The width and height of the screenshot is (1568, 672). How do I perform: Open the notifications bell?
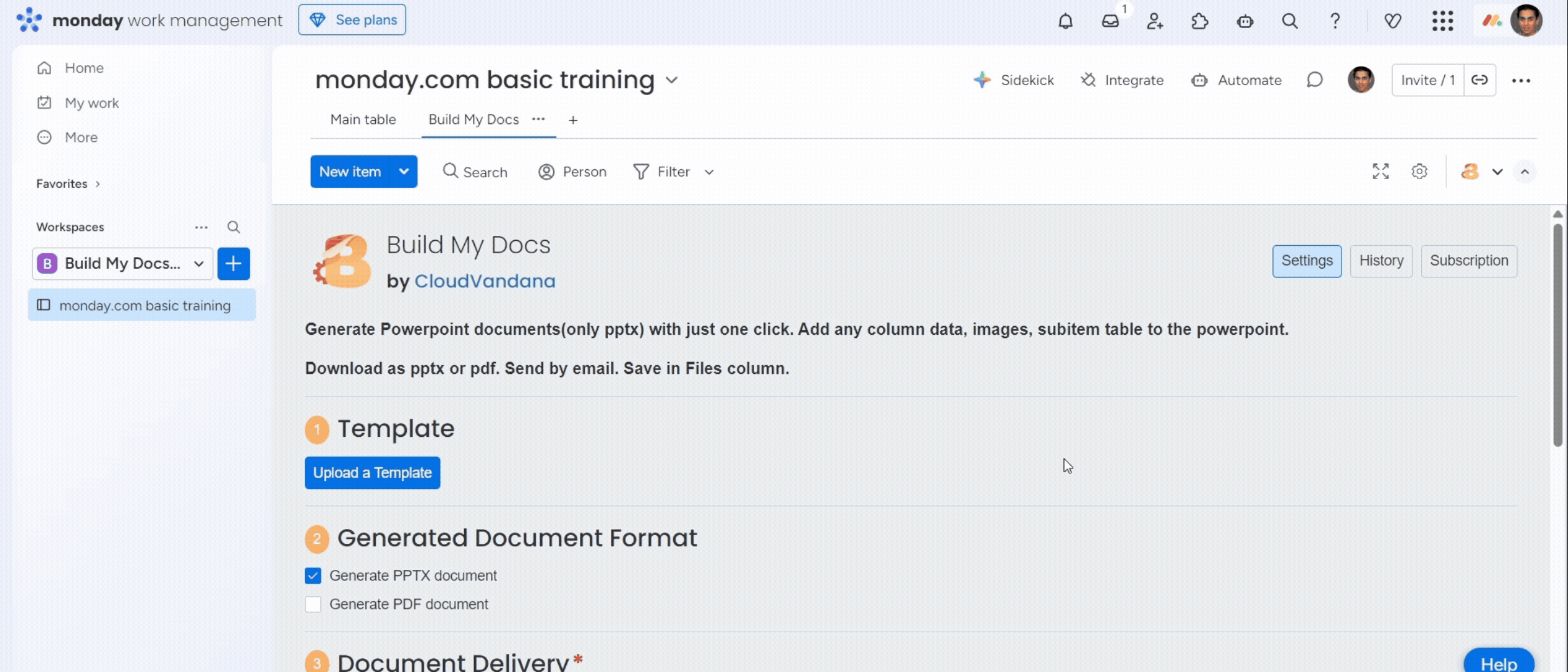tap(1065, 21)
